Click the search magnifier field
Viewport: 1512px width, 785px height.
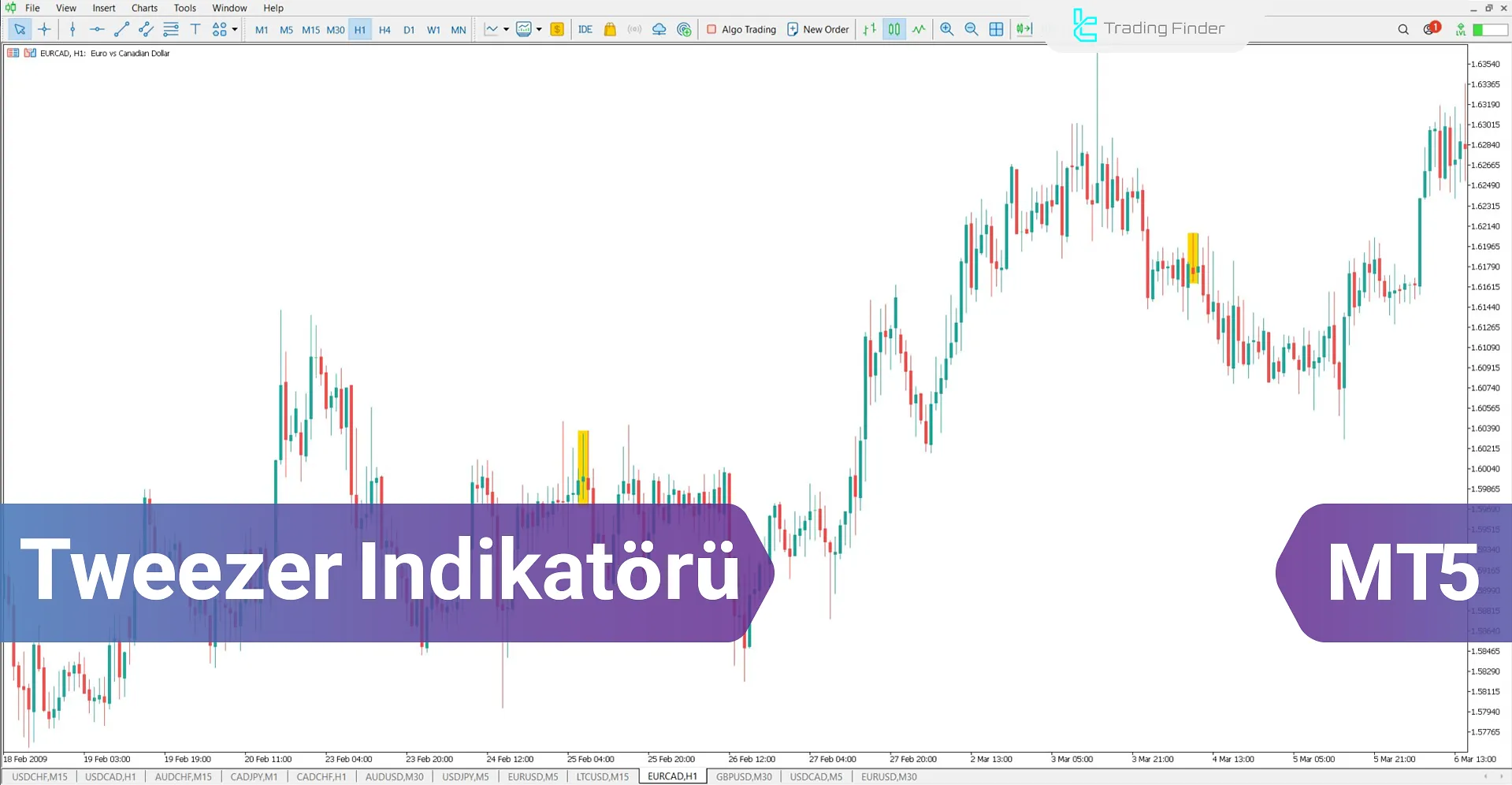[x=1403, y=29]
